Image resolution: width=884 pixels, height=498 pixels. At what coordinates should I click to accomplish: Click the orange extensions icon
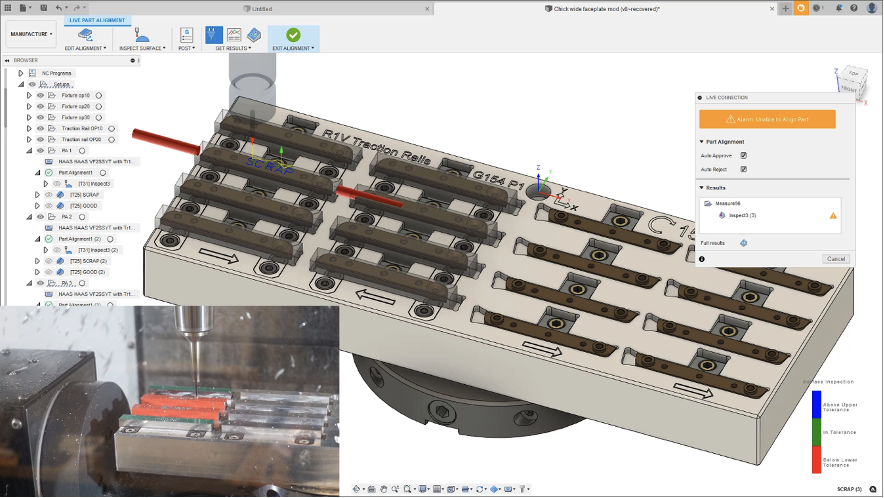tap(801, 8)
